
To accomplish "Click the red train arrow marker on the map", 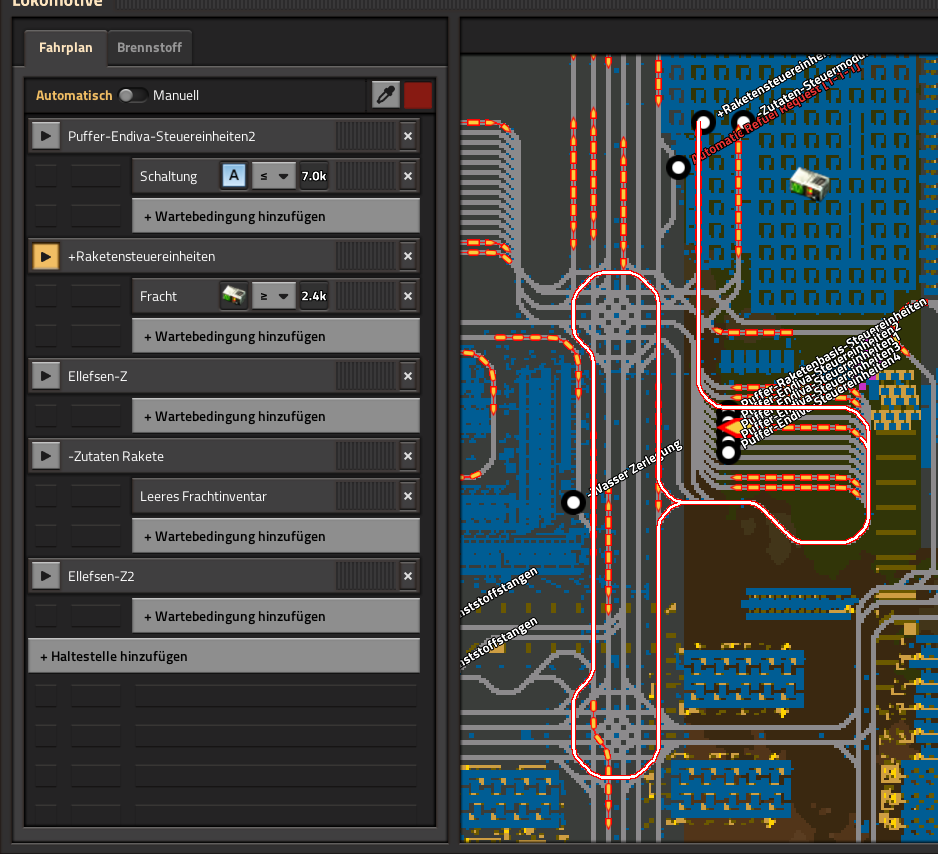I will (729, 428).
